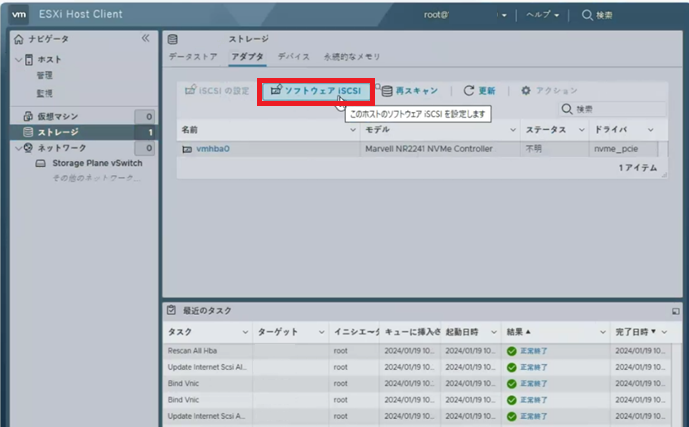Image resolution: width=689 pixels, height=427 pixels.
Task: Collapse the navigator panel with the double-chevron
Action: 145,38
